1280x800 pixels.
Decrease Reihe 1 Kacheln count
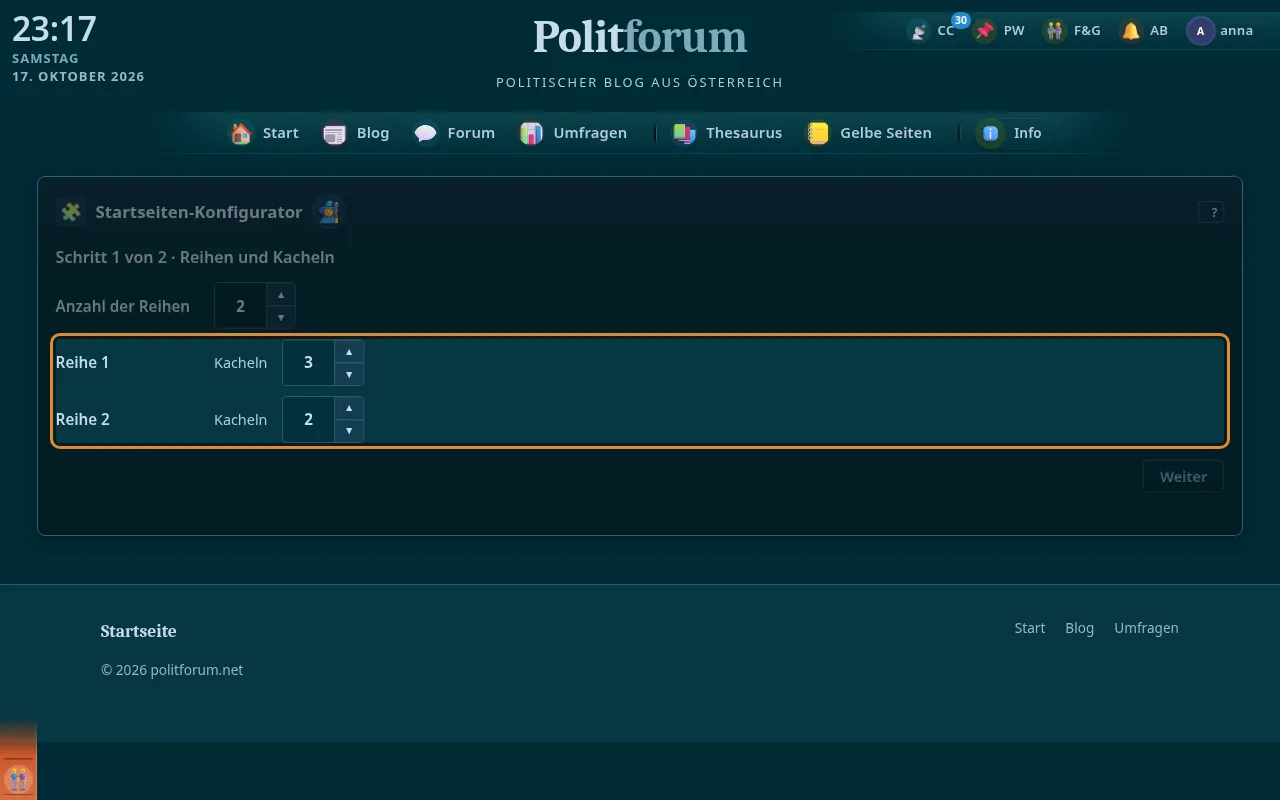pyautogui.click(x=349, y=374)
